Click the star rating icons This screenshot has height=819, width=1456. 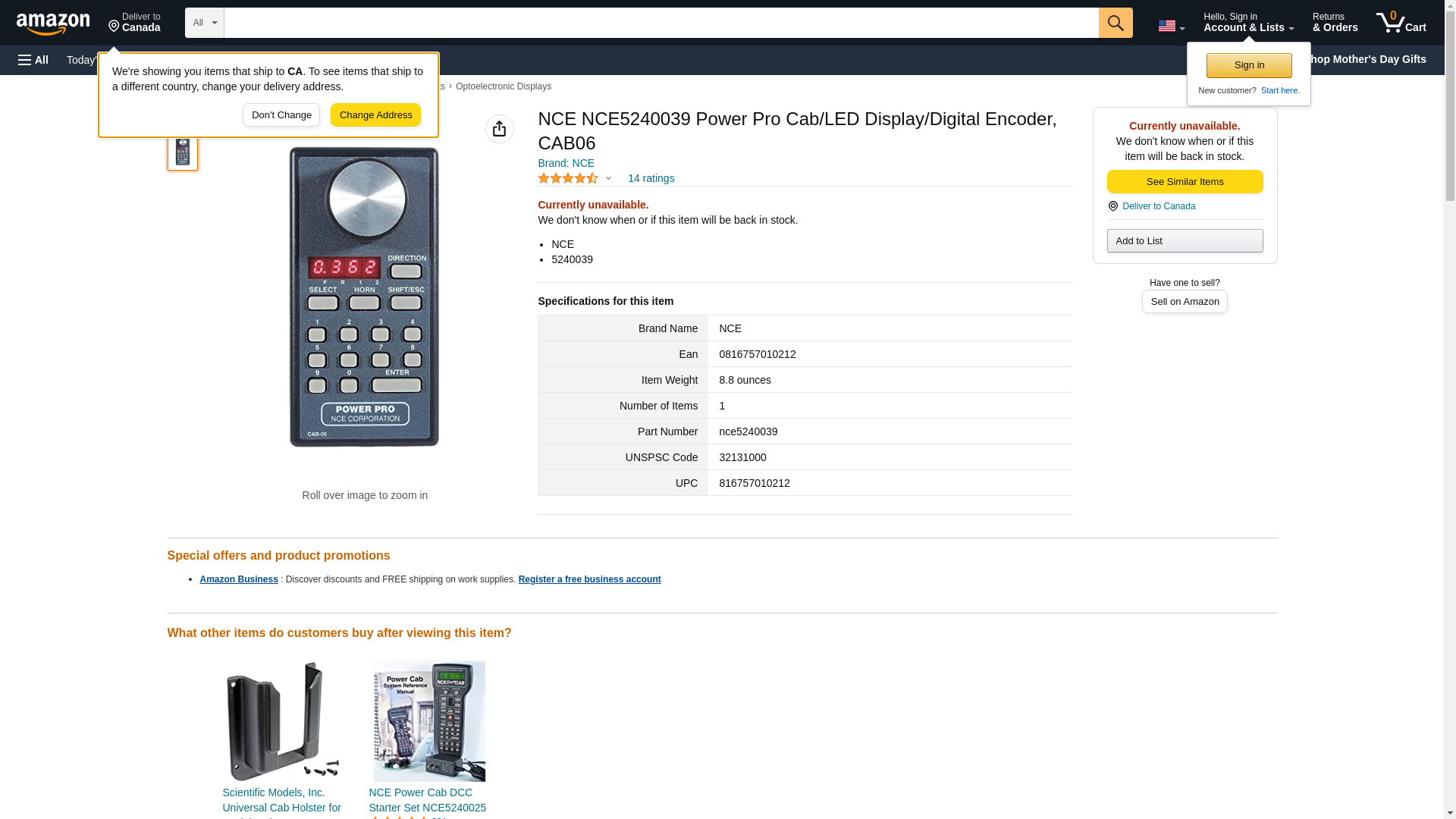pyautogui.click(x=568, y=178)
